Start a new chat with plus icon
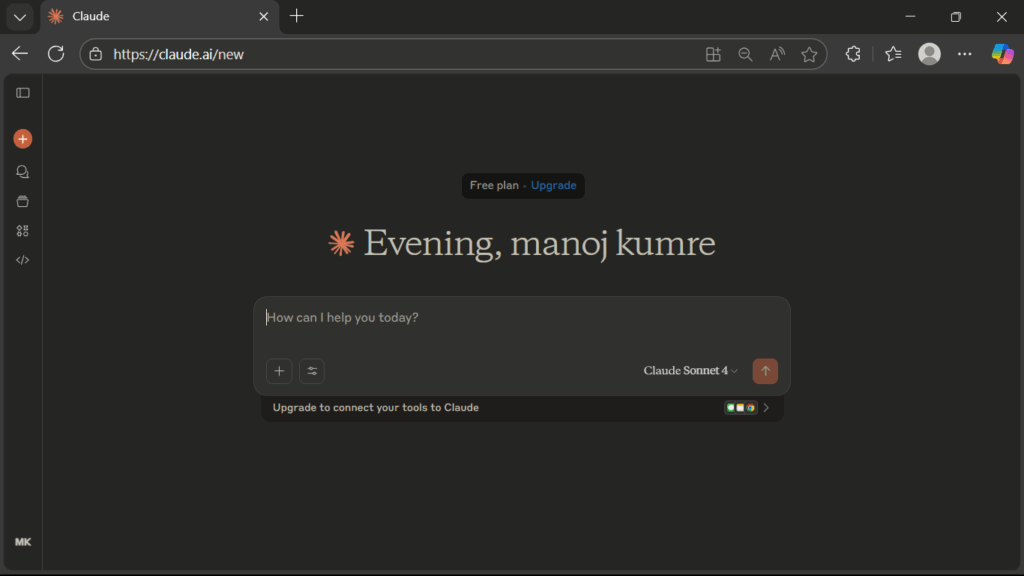The image size is (1024, 576). coord(23,139)
